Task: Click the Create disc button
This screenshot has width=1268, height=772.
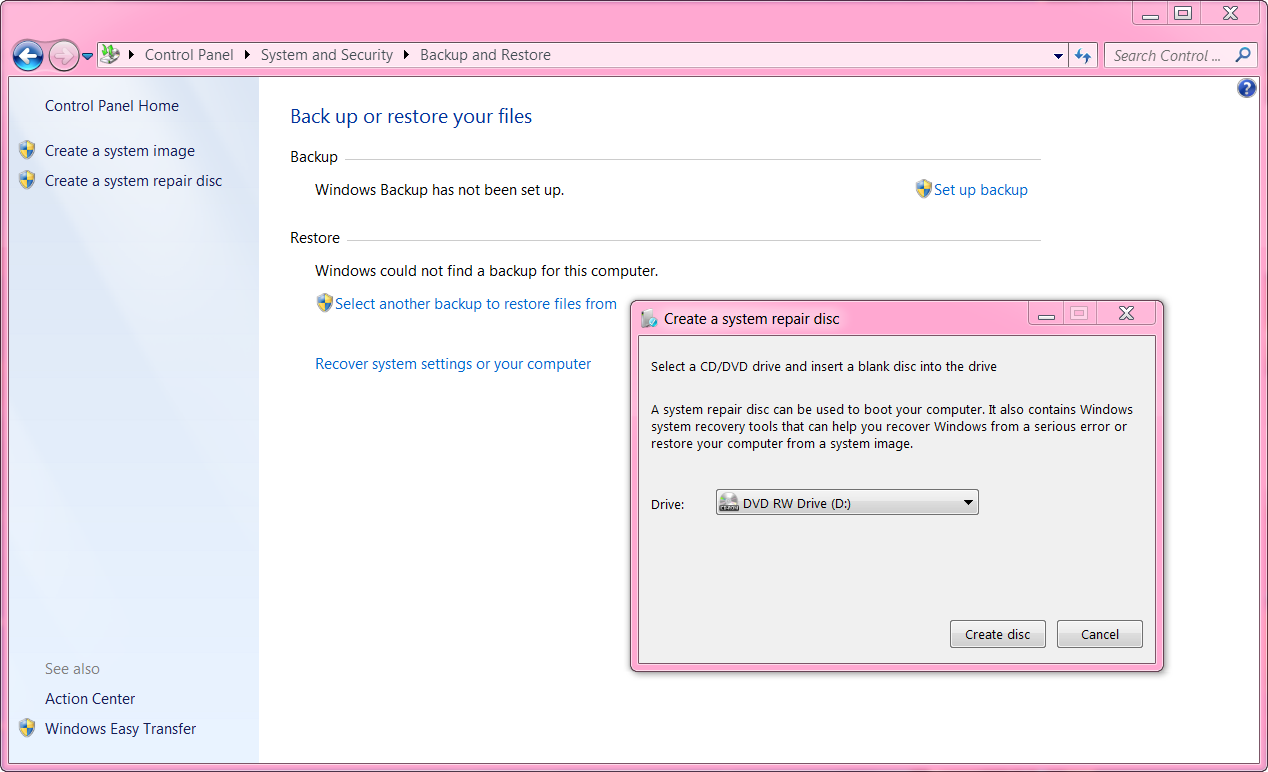Action: 997,634
